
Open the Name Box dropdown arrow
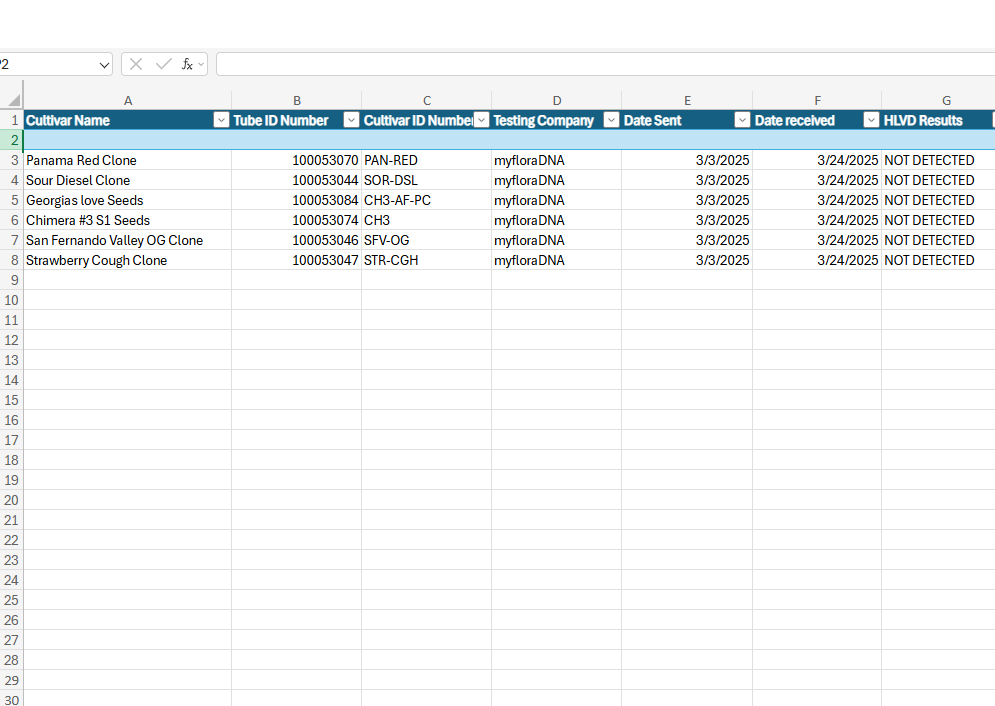[105, 64]
